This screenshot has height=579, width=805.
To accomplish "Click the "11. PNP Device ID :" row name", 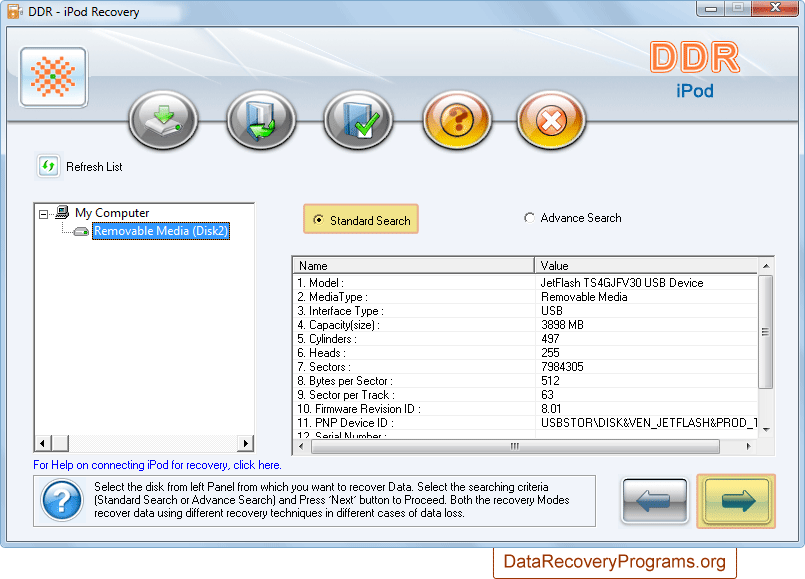I will (346, 422).
